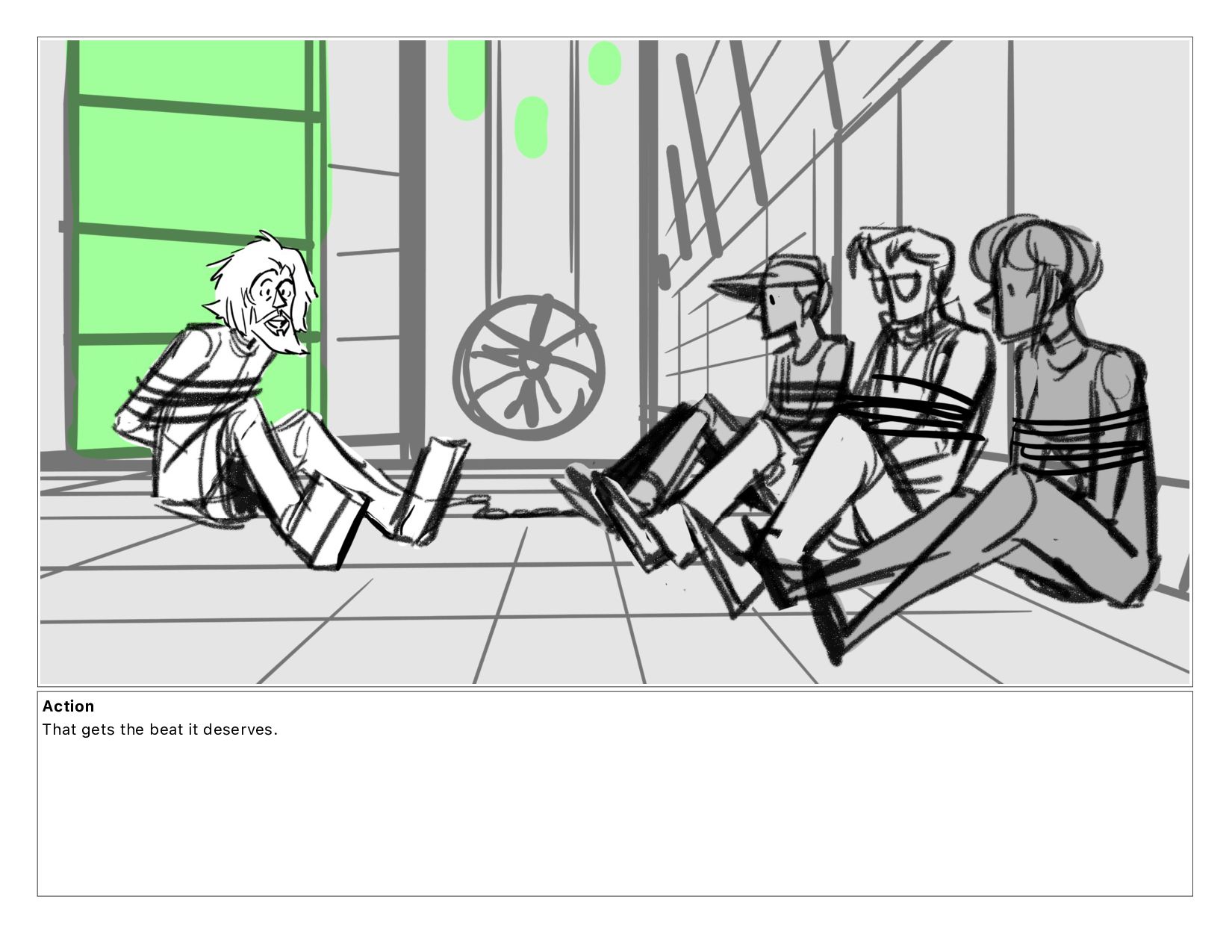Viewport: 1232px width, 952px height.
Task: Click the bearded man's raised boot
Action: click(x=433, y=489)
